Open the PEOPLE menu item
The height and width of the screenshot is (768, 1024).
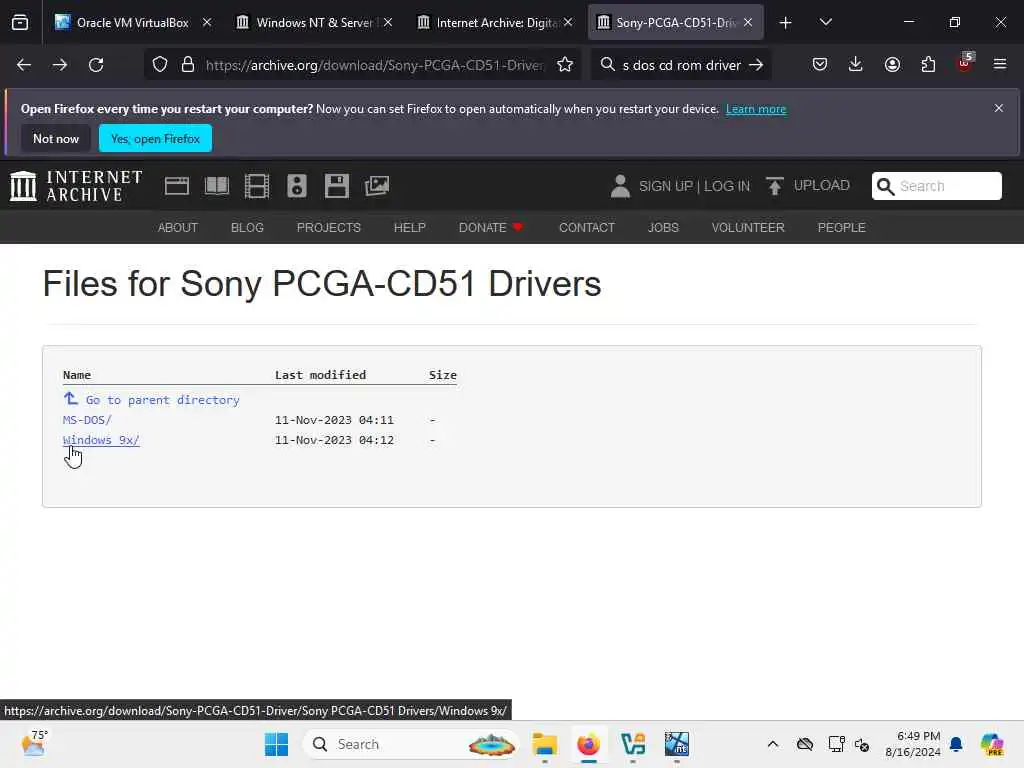[x=841, y=228]
